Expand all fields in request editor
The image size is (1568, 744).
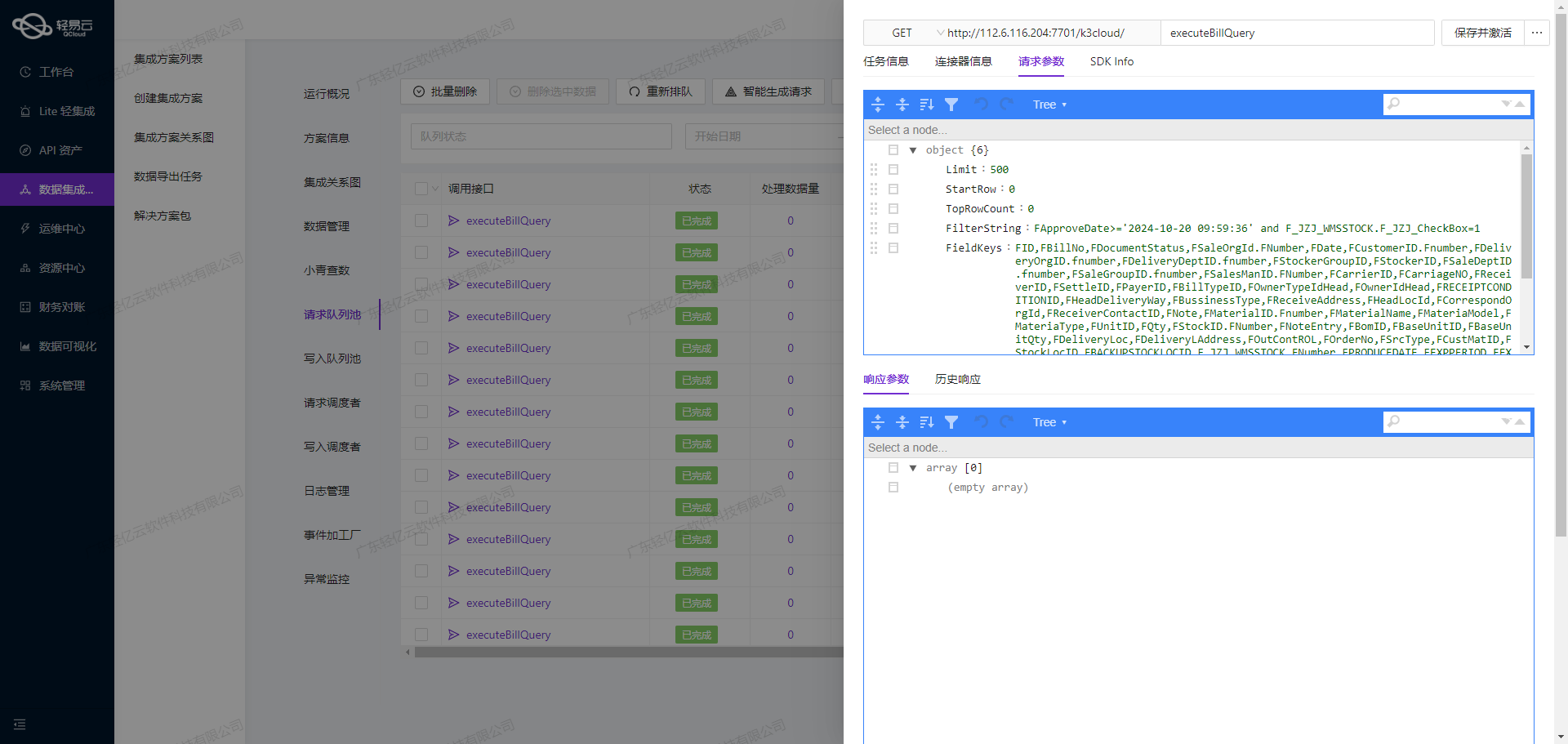pos(878,105)
